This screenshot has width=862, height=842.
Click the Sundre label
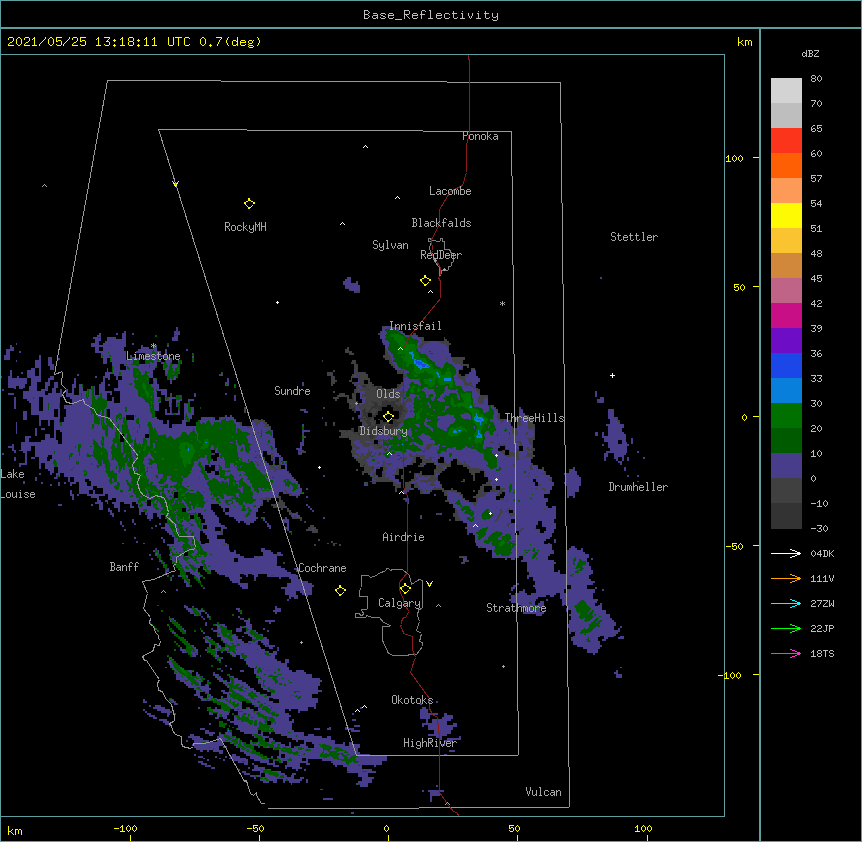pyautogui.click(x=292, y=391)
